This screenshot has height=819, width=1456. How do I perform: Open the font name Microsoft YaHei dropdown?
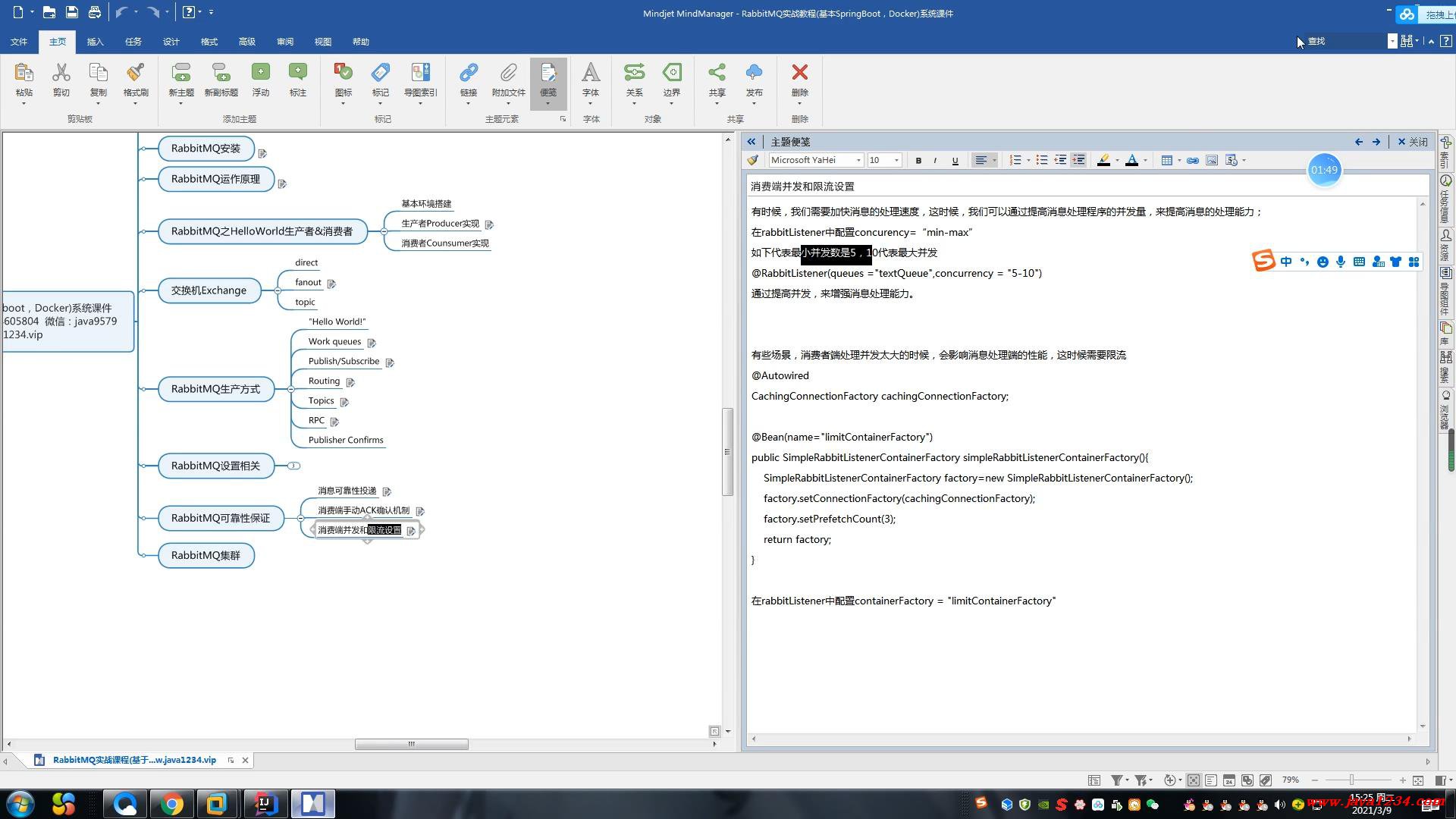coord(858,160)
